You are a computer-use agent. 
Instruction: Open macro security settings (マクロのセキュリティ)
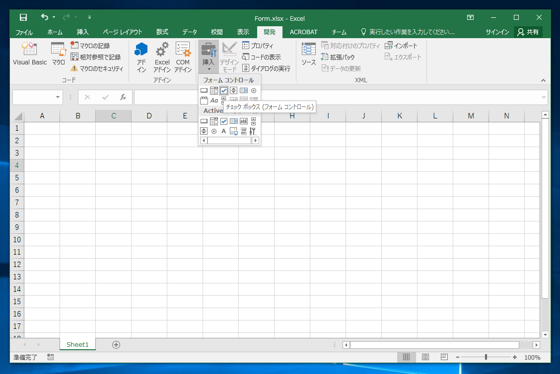[x=97, y=68]
